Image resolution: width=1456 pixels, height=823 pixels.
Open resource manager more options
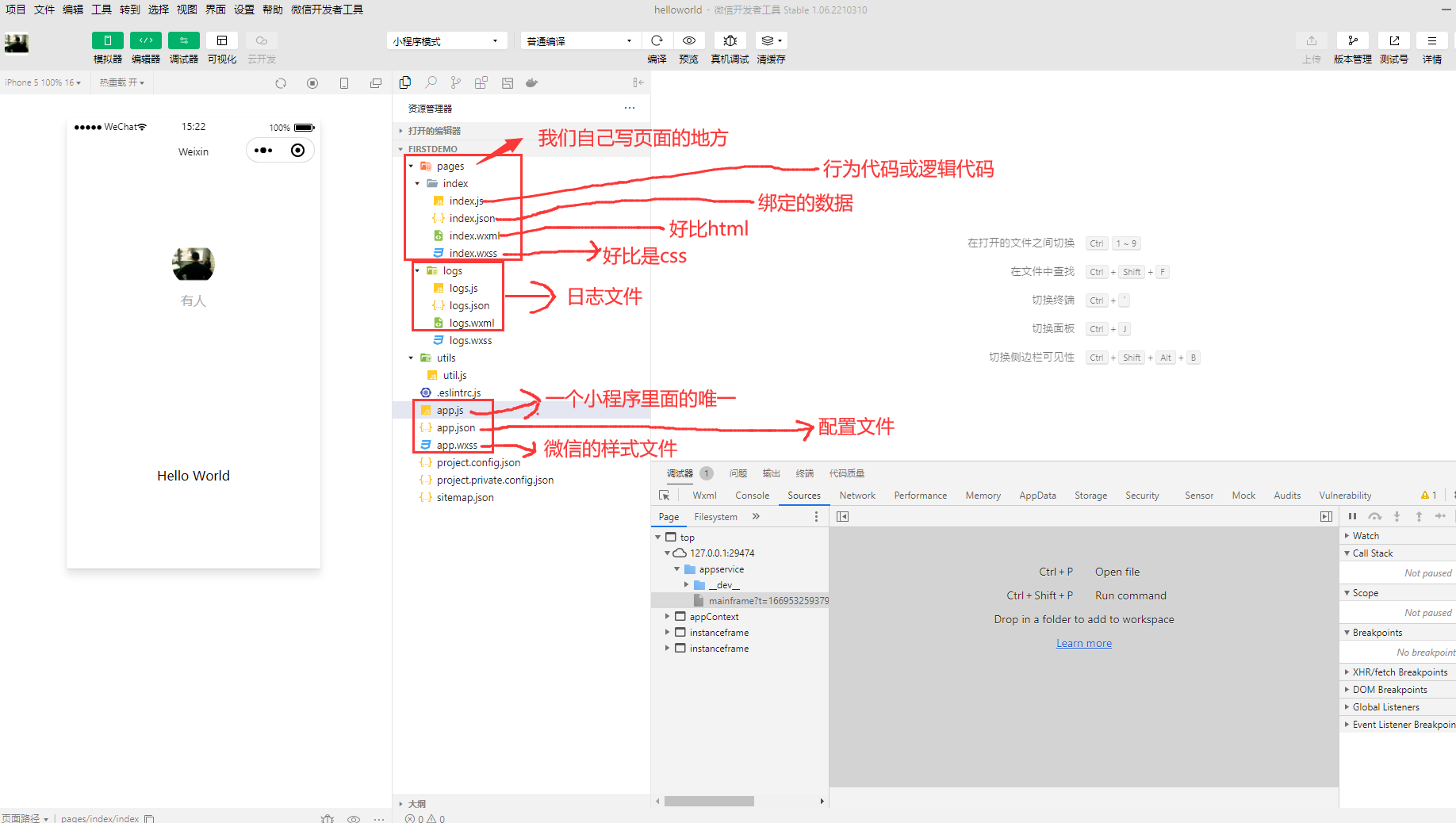(x=630, y=108)
